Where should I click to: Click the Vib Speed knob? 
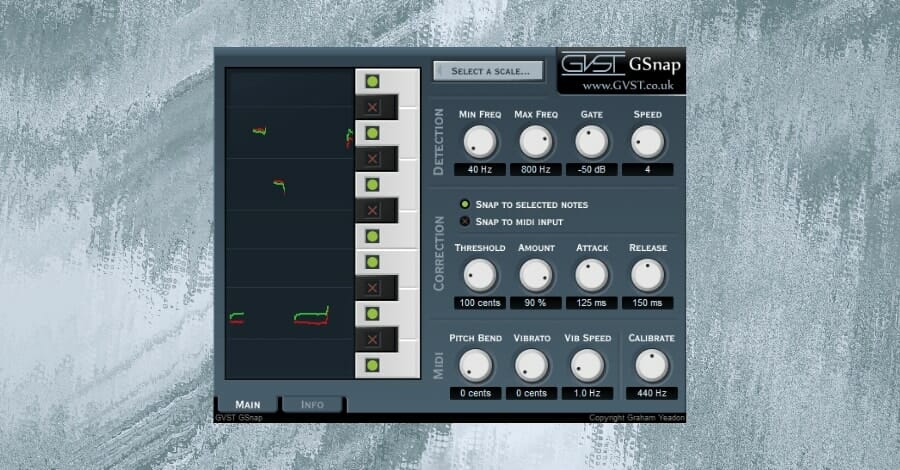587,366
